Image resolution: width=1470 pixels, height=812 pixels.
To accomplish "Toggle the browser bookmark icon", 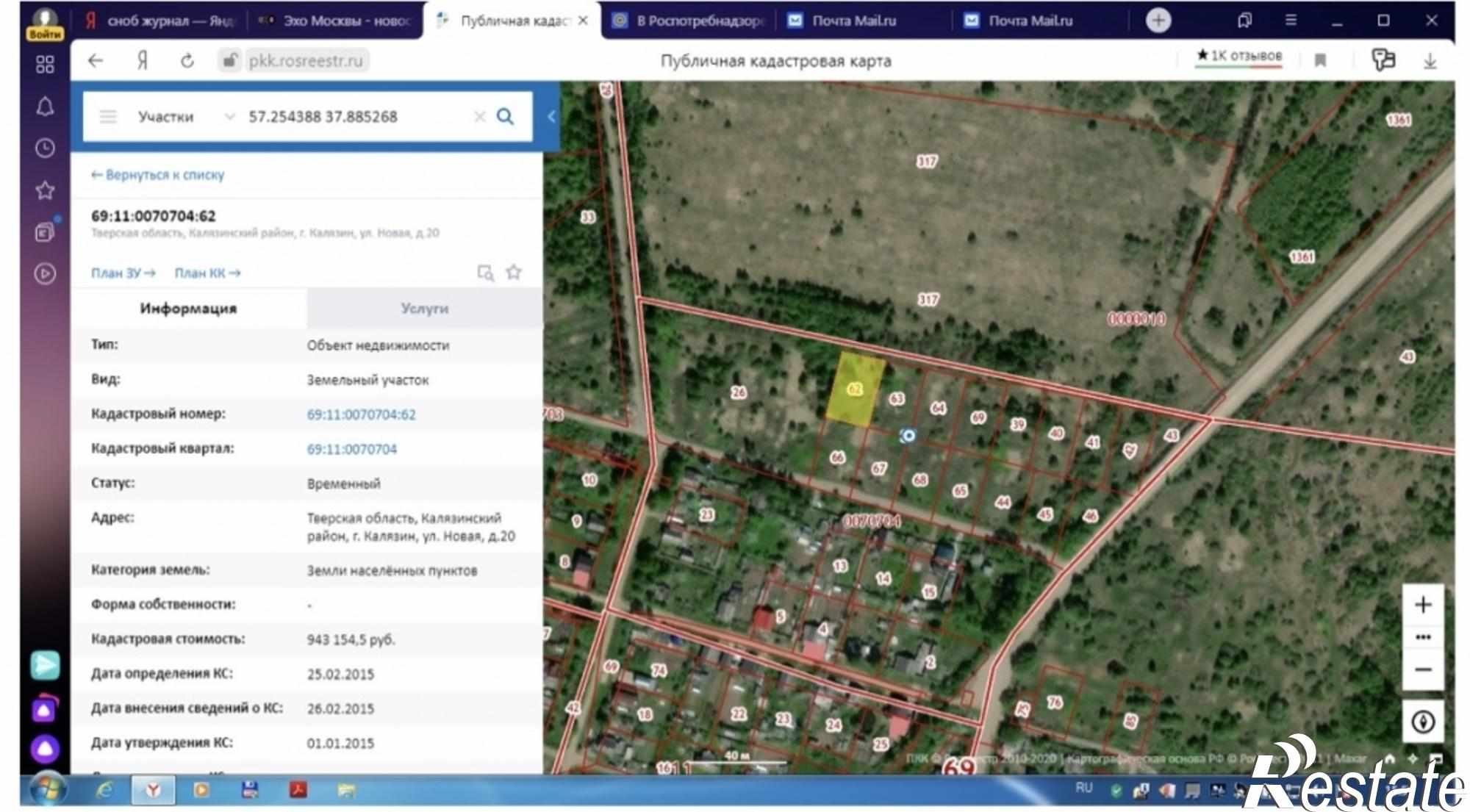I will (1320, 60).
